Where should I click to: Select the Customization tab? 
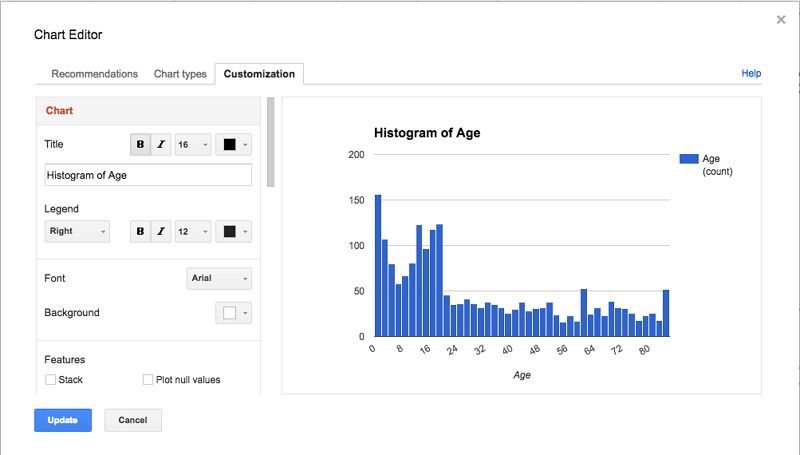coord(259,74)
